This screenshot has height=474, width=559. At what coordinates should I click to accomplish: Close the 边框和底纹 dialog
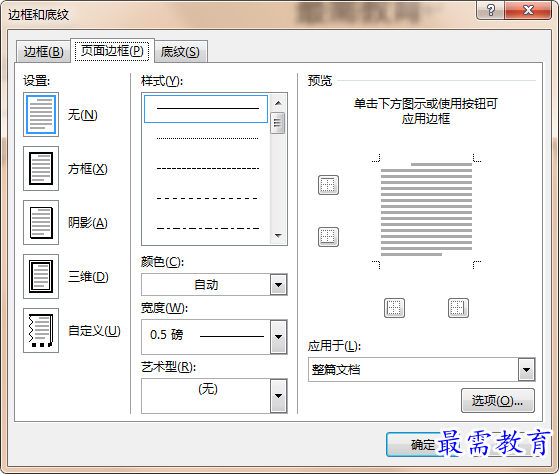[528, 10]
